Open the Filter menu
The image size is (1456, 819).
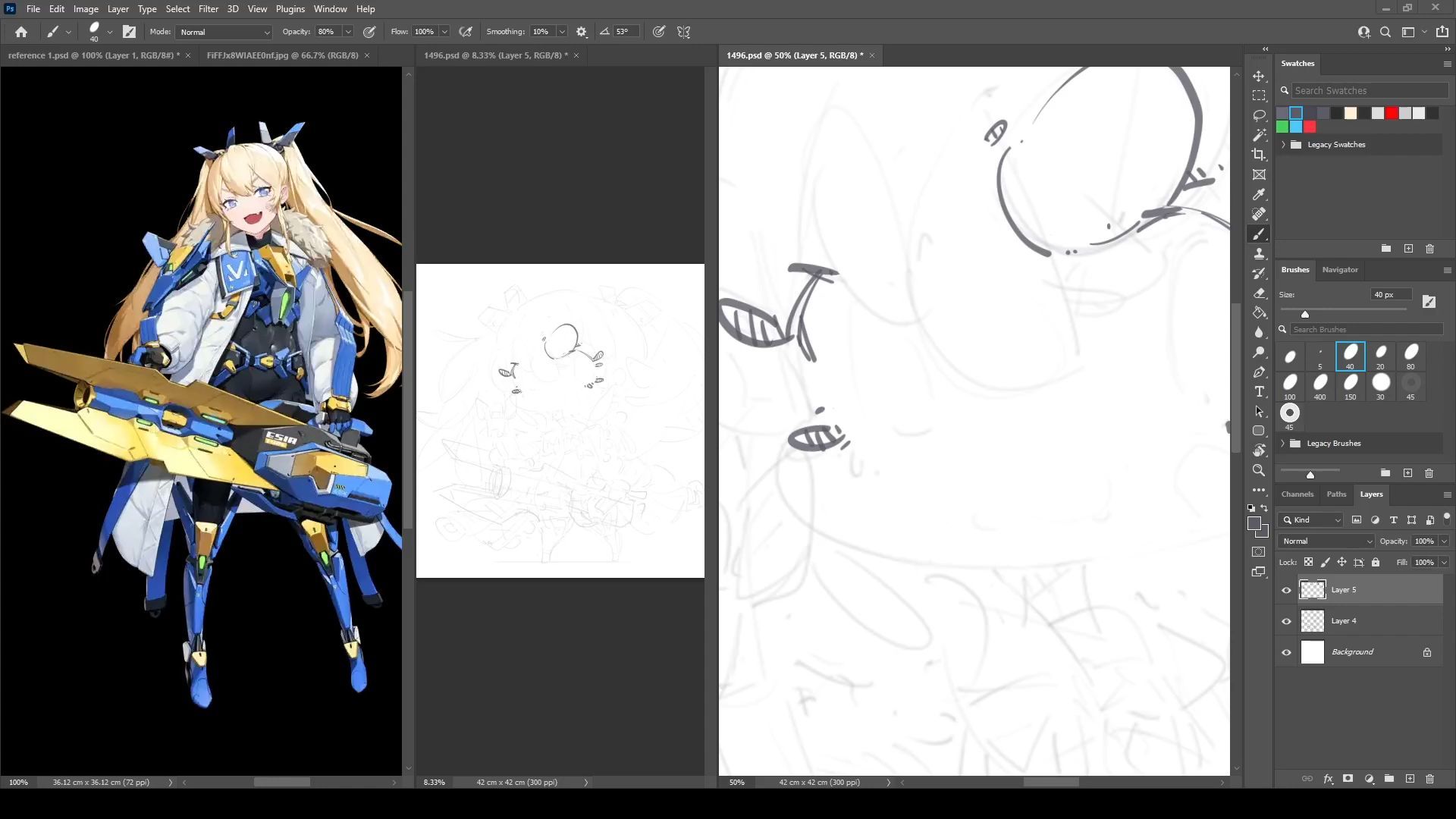[x=208, y=9]
